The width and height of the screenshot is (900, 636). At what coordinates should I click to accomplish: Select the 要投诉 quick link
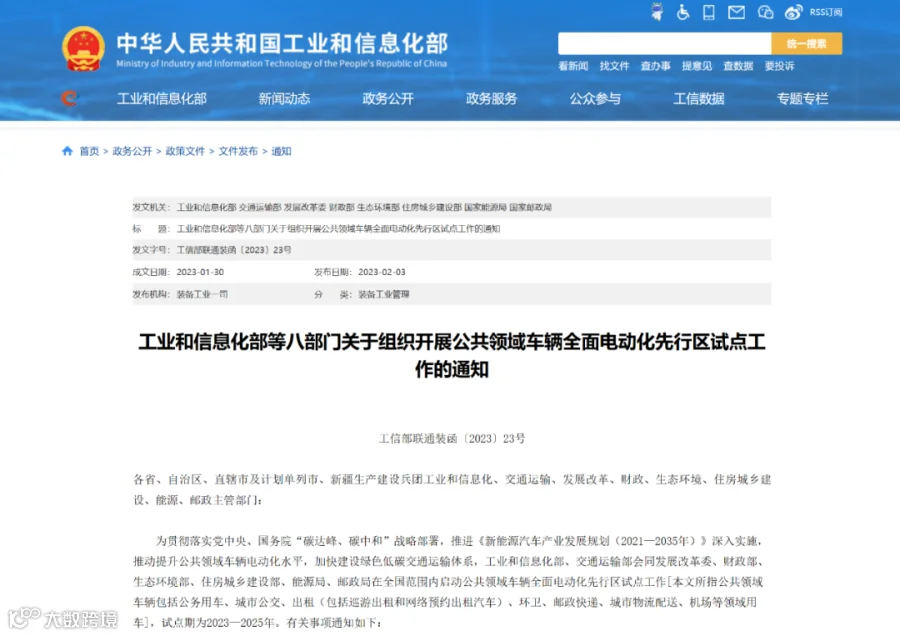(x=779, y=66)
